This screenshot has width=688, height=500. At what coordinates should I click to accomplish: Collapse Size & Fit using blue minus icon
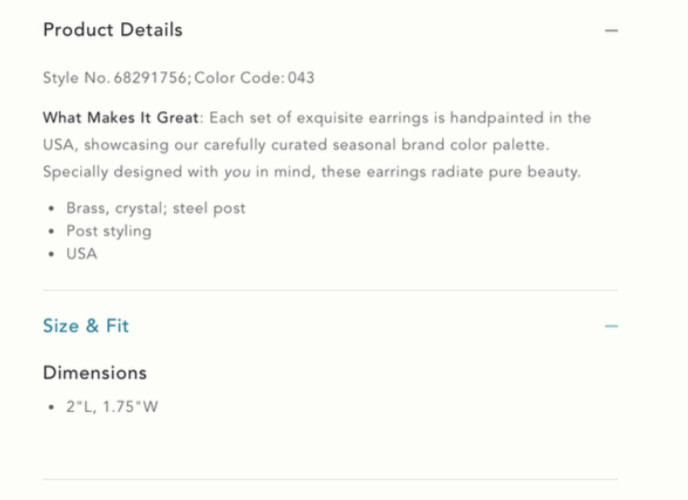click(x=611, y=326)
